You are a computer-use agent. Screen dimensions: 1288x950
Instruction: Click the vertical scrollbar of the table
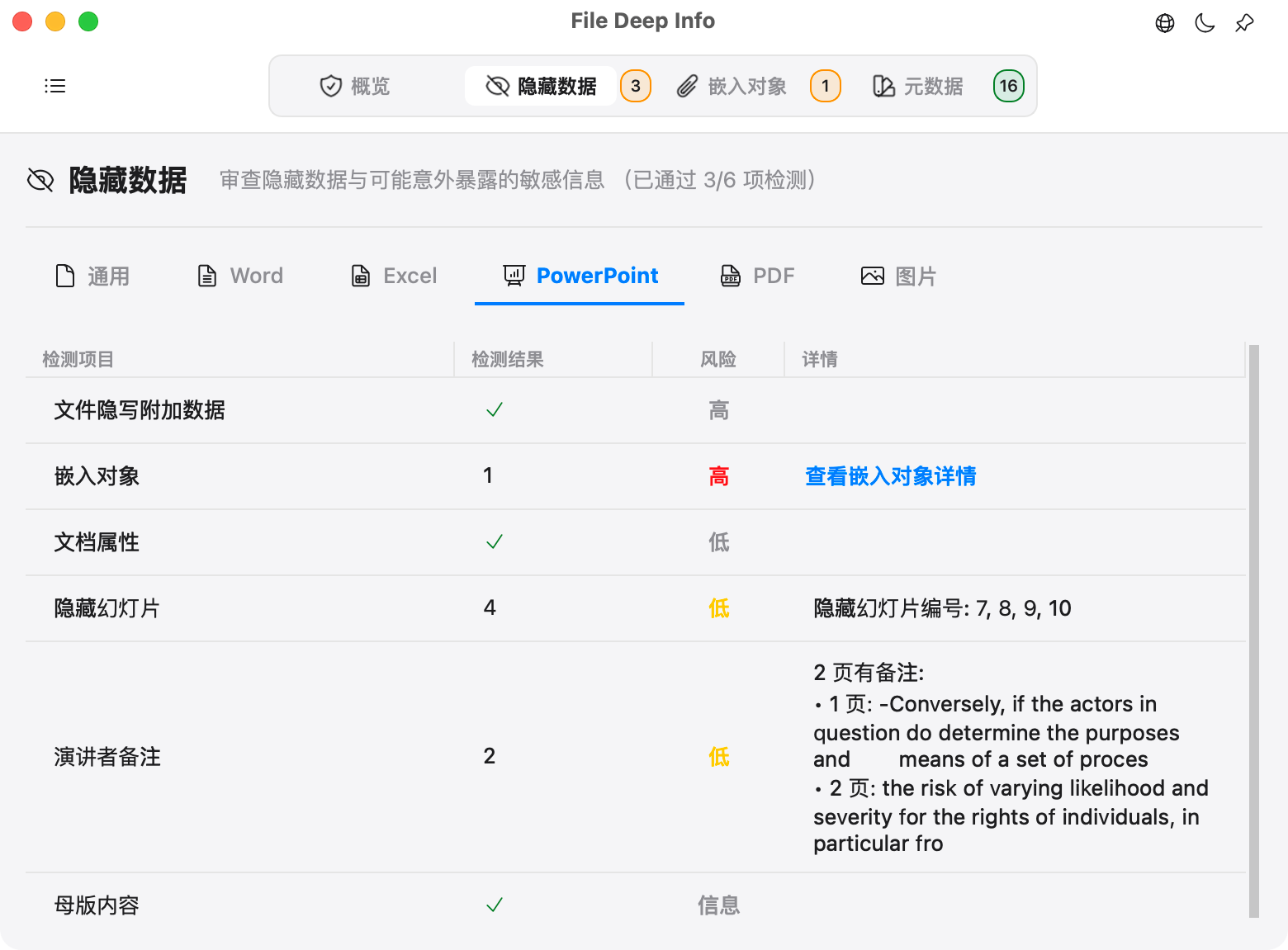click(1254, 631)
